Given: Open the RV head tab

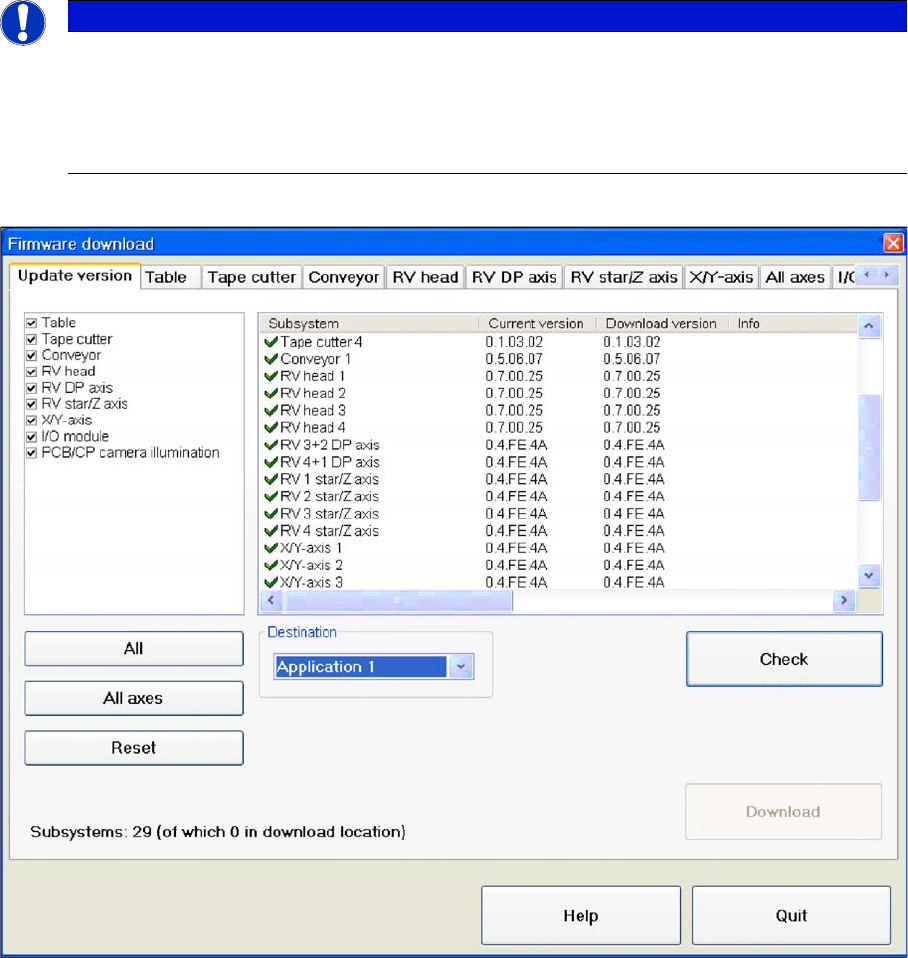Looking at the screenshot, I should click(425, 277).
